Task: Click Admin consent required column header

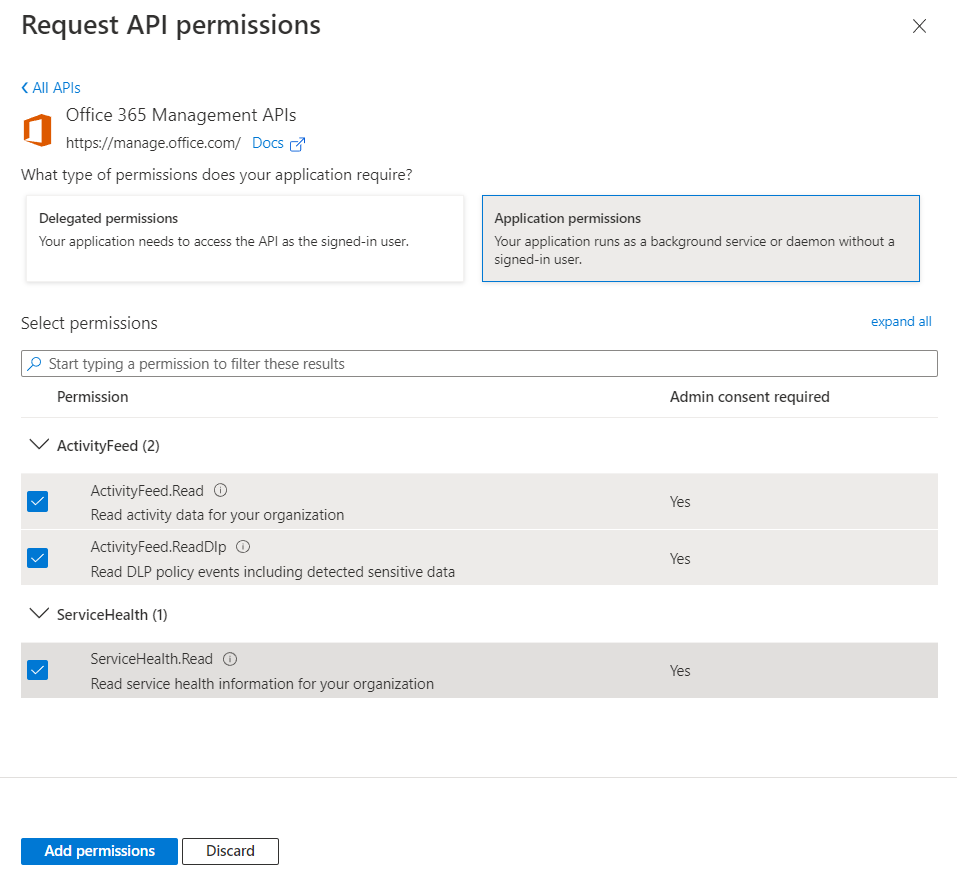Action: (x=749, y=397)
